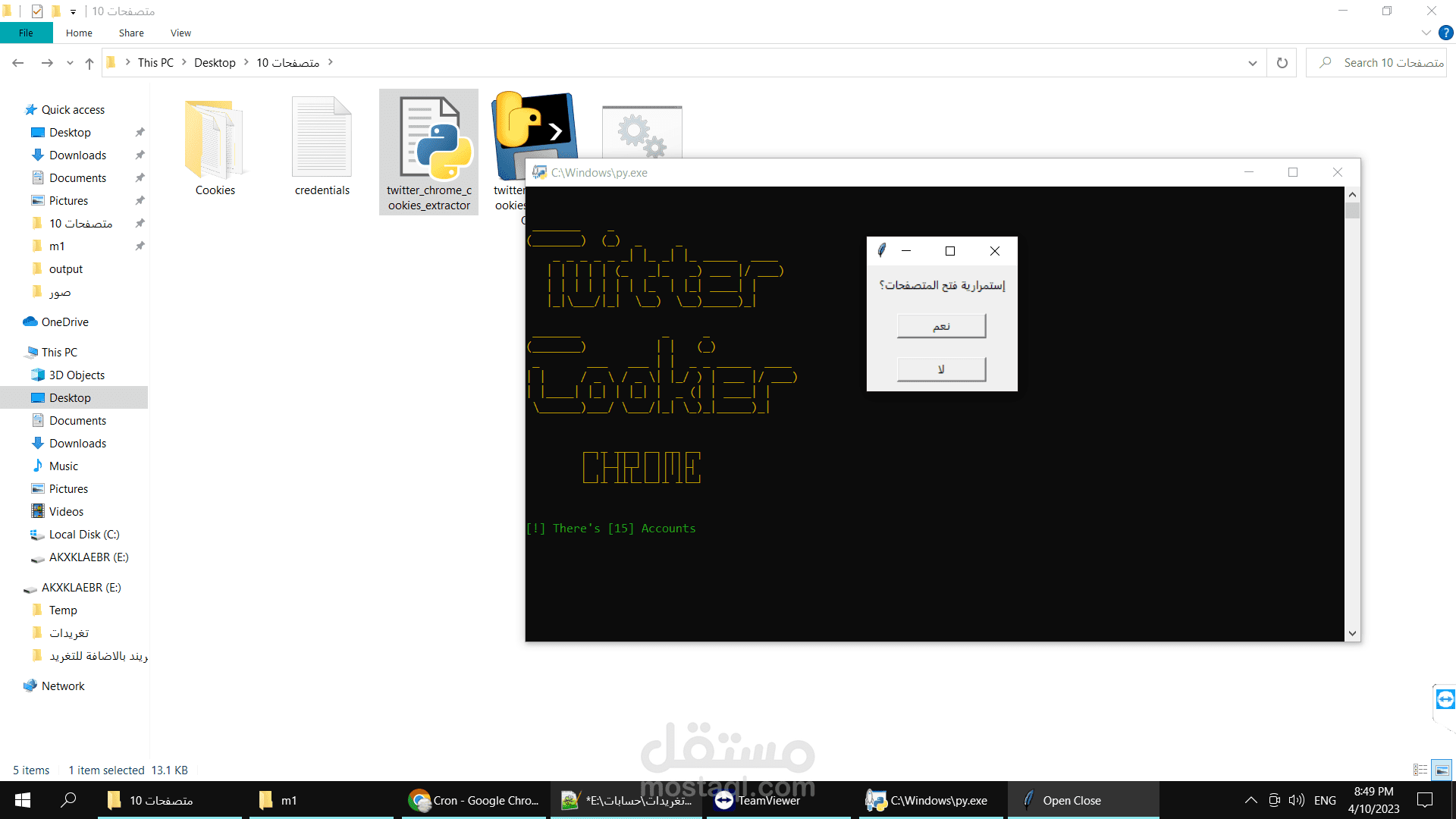Click the Search متصفحات 10 field
1456x819 pixels.
(1376, 63)
